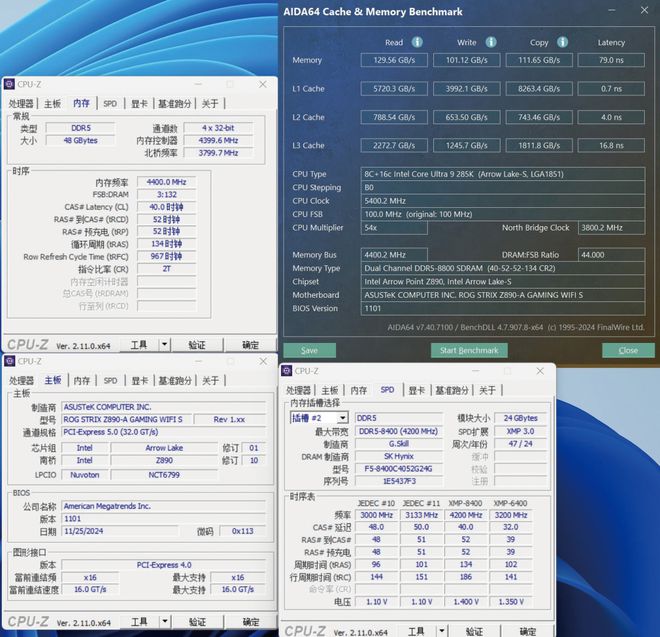Switch to SPD tab in memory CPU-Z window
This screenshot has height=637, width=660.
pos(110,104)
